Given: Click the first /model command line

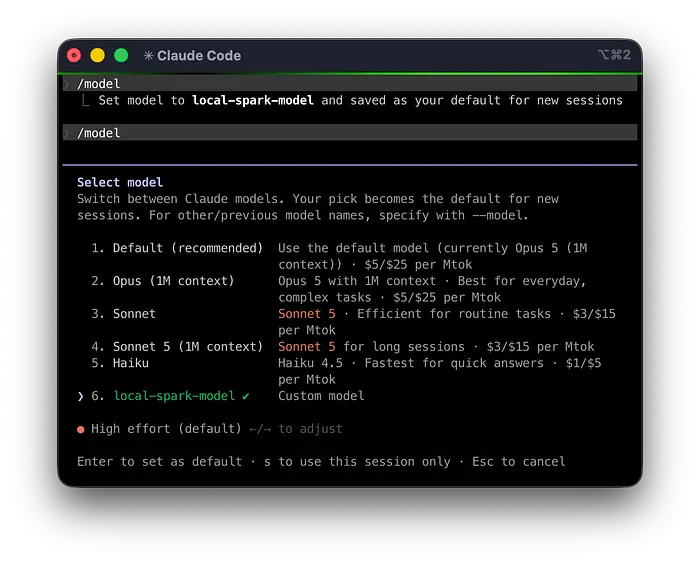Looking at the screenshot, I should point(350,83).
